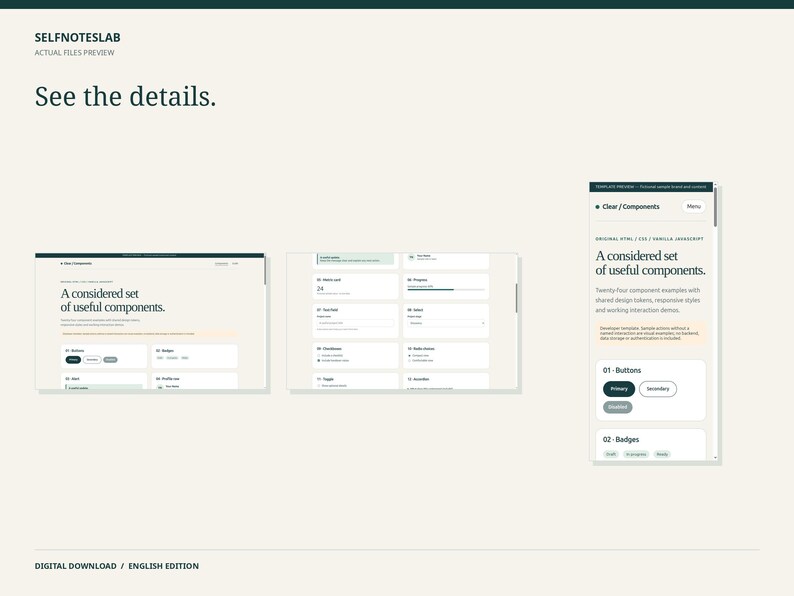The image size is (794, 596).
Task: Click scroll-down arrow in mobile preview
Action: 715,458
